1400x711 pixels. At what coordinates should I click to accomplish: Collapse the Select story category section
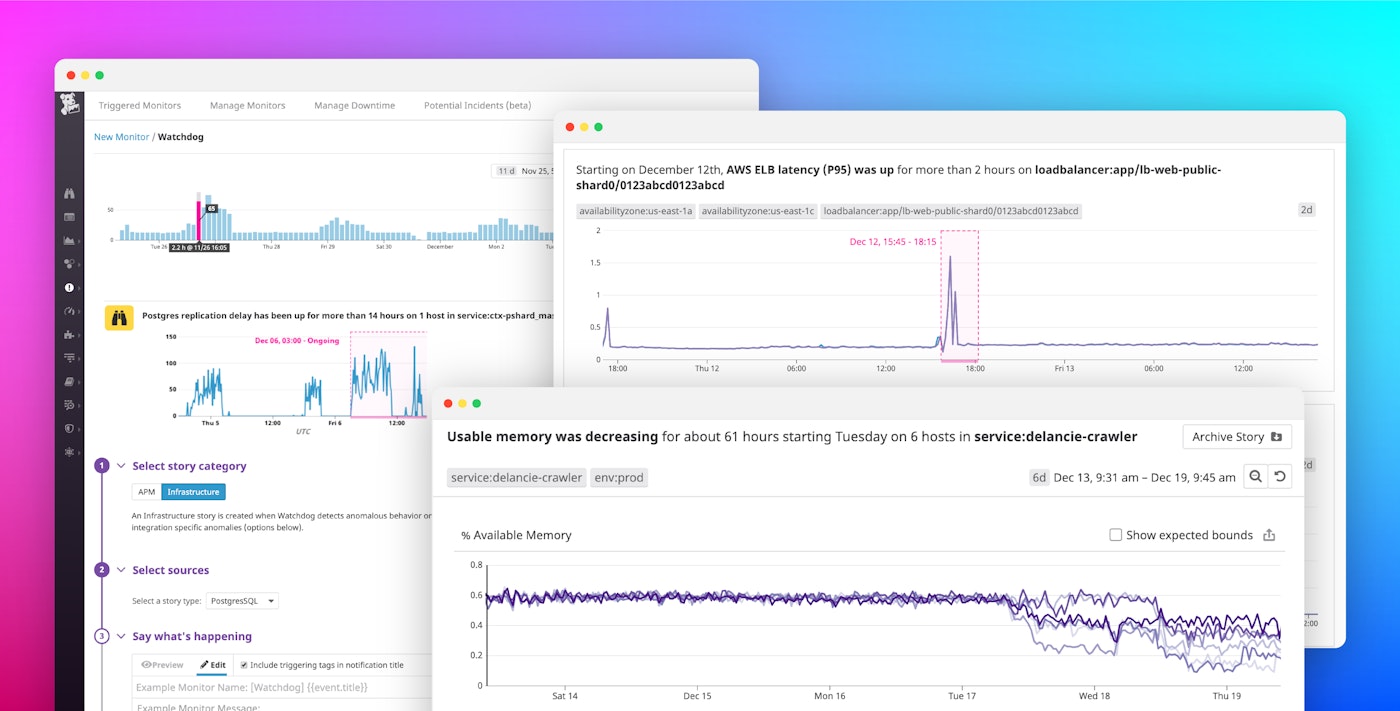click(122, 465)
